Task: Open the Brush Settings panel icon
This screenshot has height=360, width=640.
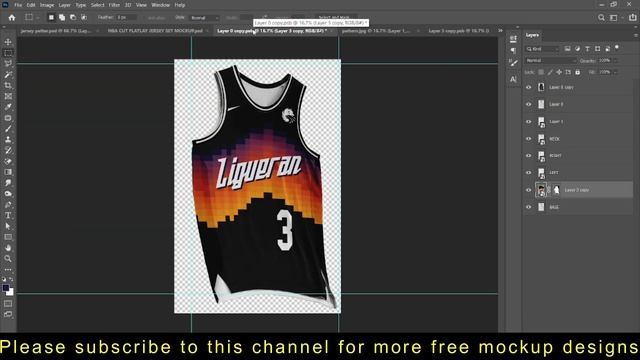Action: (x=513, y=62)
